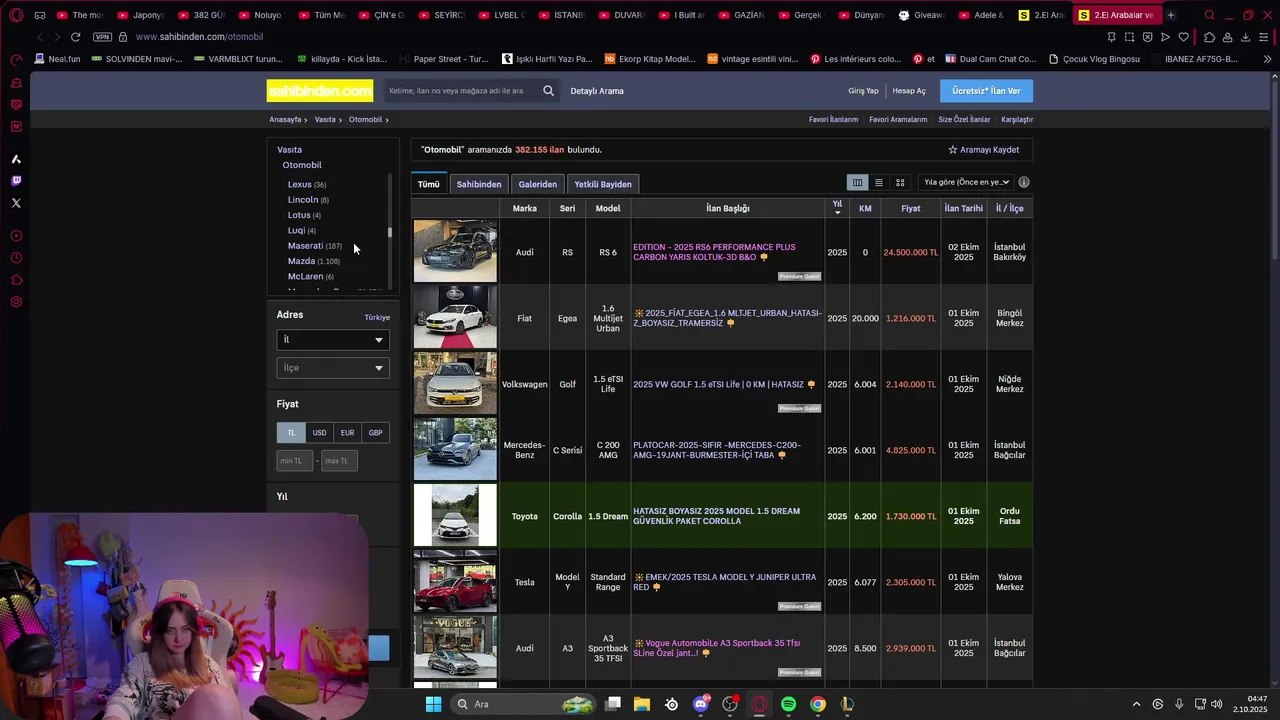Open Audi RS 6 listing thumbnail

455,251
